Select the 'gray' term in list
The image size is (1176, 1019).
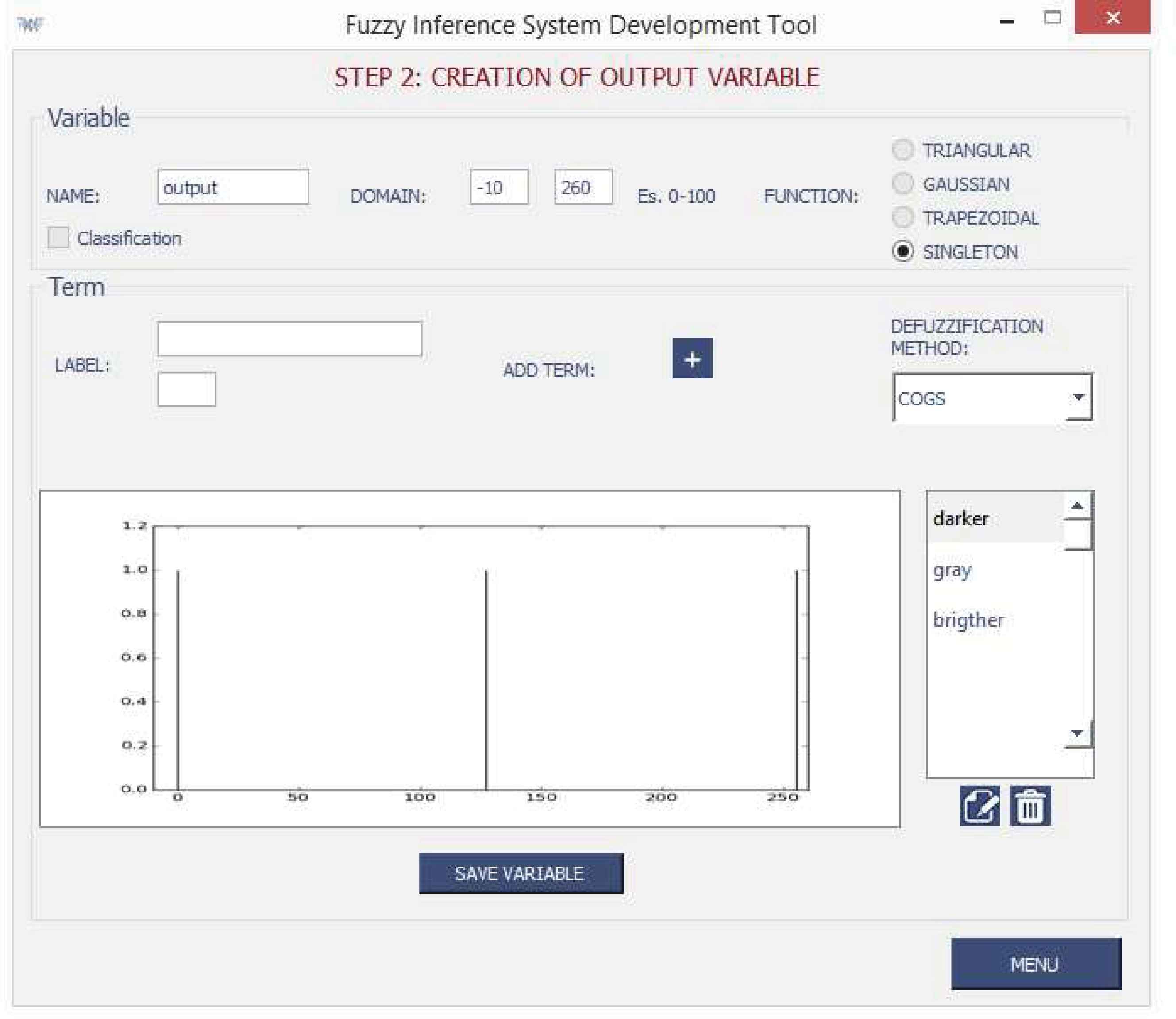click(952, 570)
